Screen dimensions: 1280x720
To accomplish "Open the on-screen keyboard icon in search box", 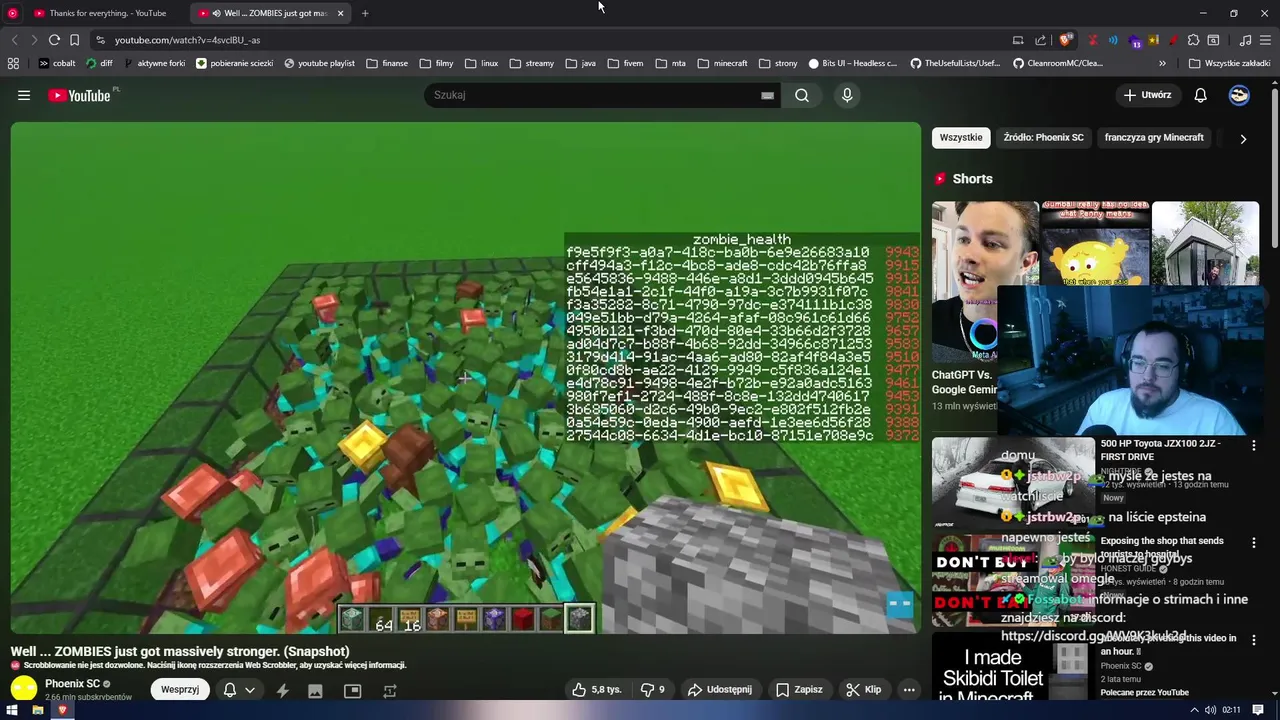I will pos(767,95).
